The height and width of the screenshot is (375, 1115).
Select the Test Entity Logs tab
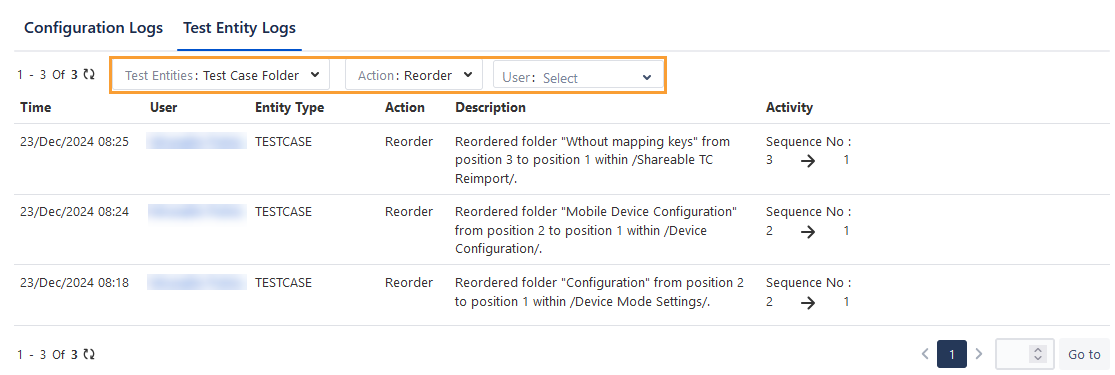click(x=240, y=28)
